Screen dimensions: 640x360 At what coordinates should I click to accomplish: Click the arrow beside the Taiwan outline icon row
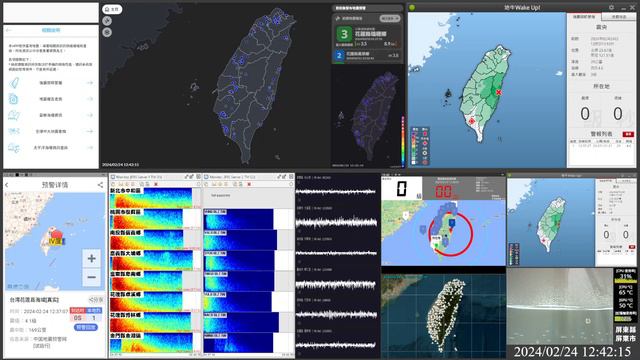pos(89,83)
